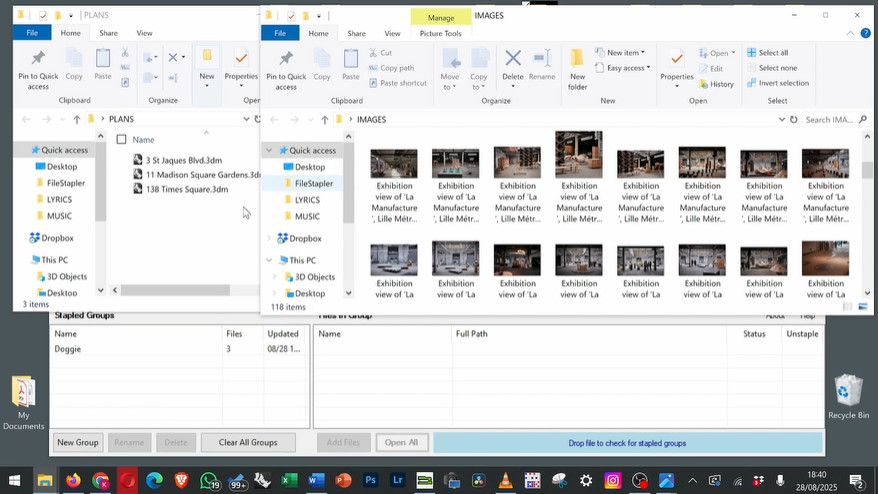Expand Dropbox in IMAGES navigation pane
This screenshot has width=878, height=494.
(269, 239)
